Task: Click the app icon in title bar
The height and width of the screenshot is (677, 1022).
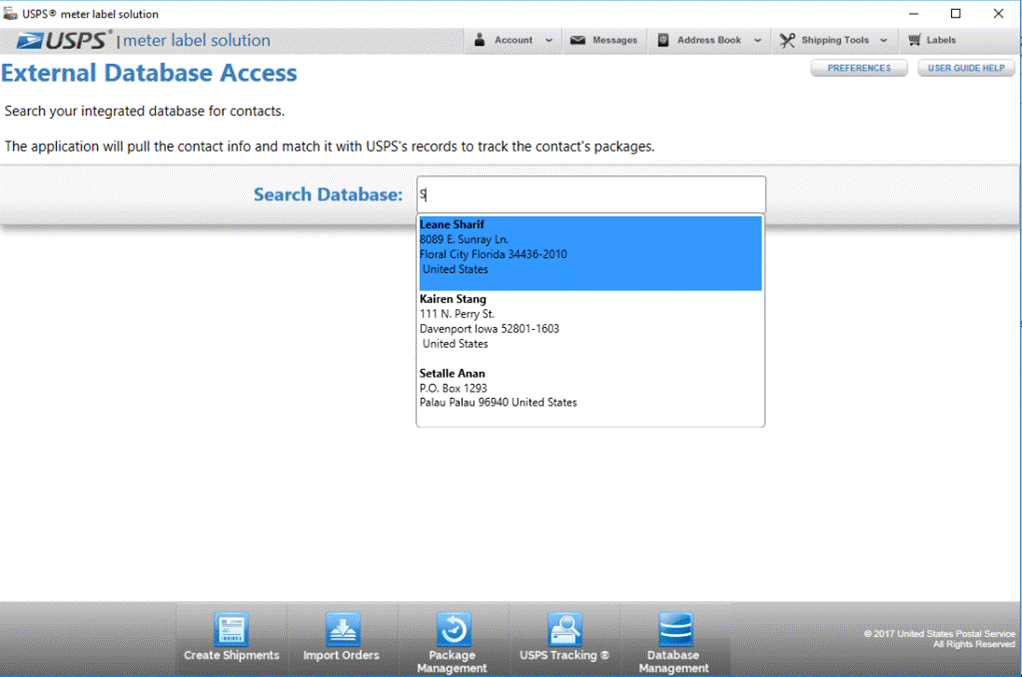Action: 10,13
